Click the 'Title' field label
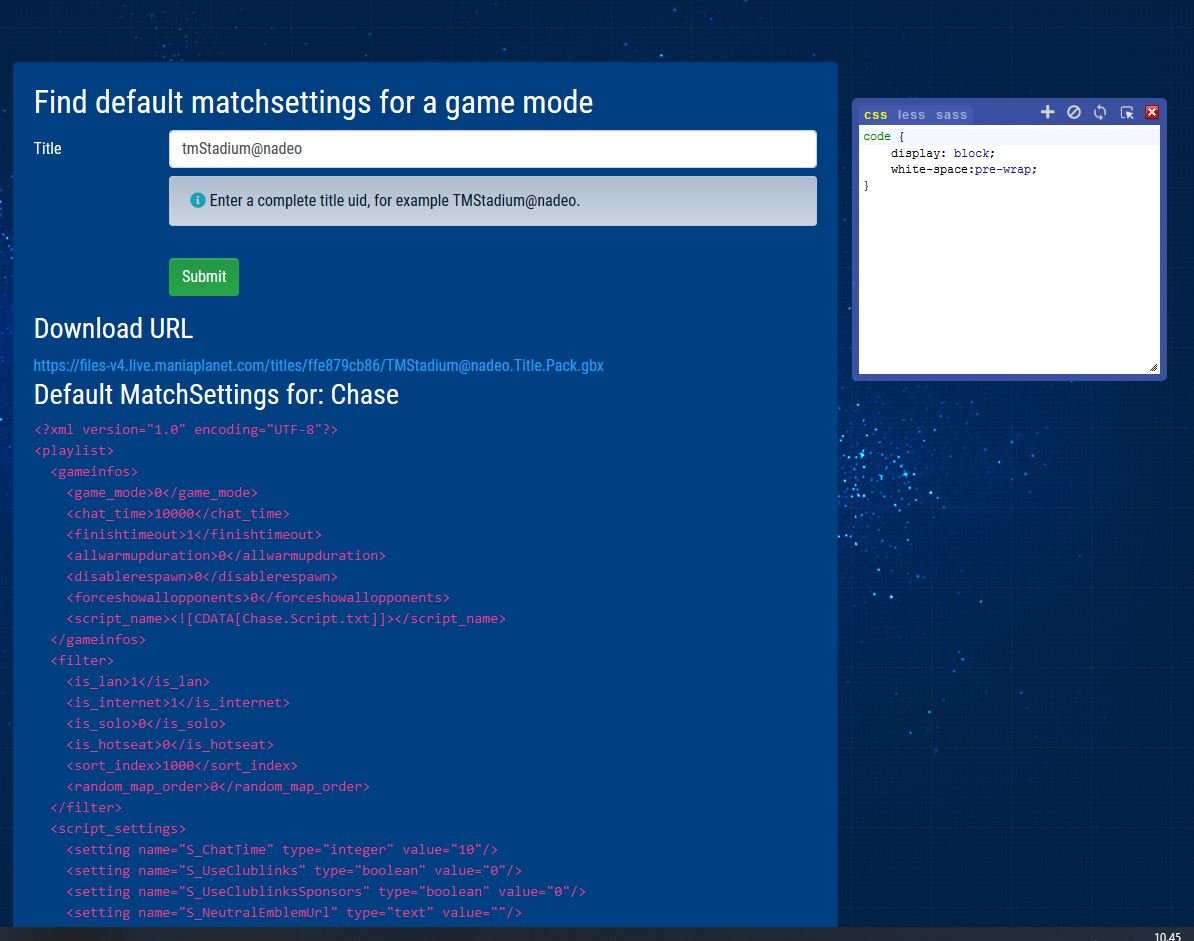Screen dimensions: 1194x941 coord(47,148)
